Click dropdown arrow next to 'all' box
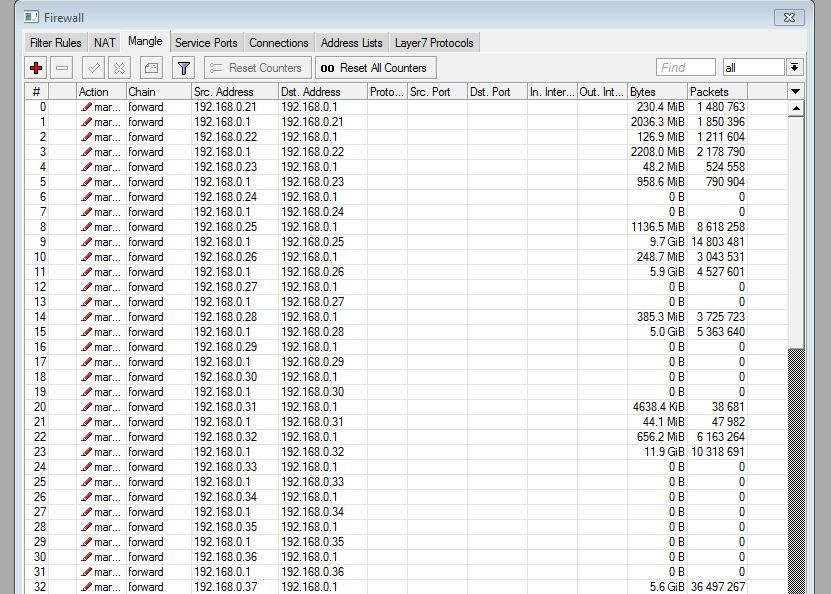Viewport: 831px width, 594px height. pos(794,68)
